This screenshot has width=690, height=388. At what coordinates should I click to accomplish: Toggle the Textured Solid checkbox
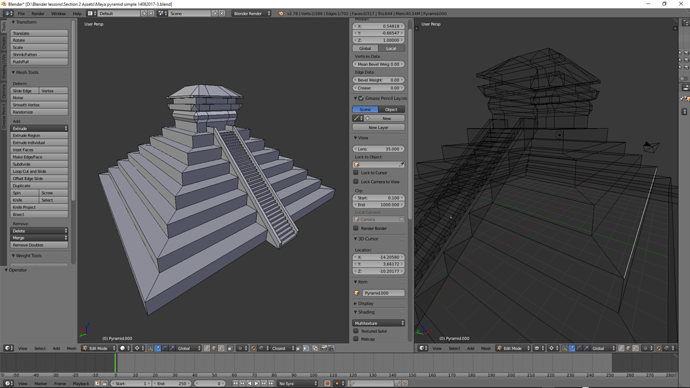point(356,331)
